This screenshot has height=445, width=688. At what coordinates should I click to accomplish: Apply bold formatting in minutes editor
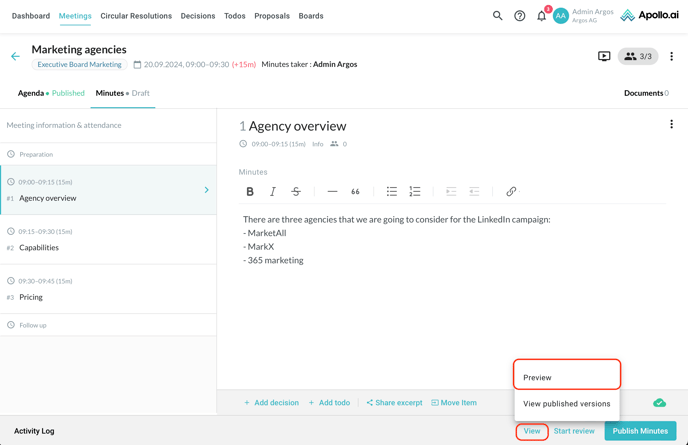pos(250,191)
